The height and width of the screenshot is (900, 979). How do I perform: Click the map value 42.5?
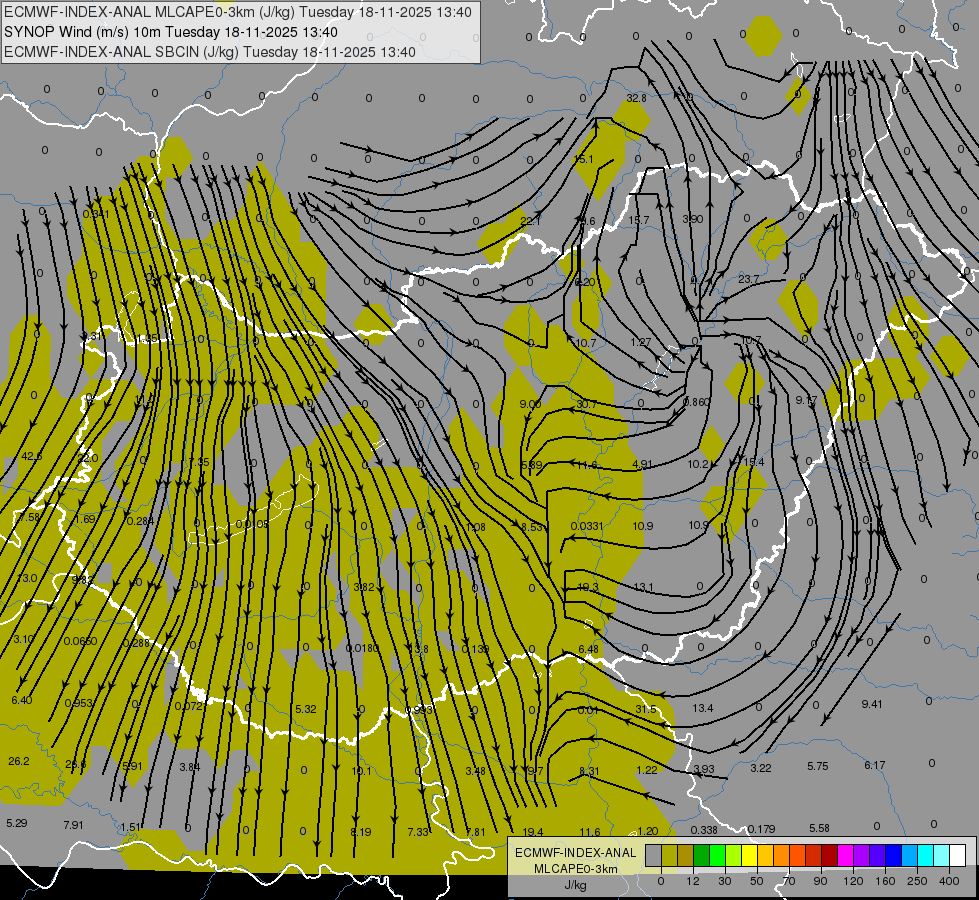click(x=31, y=457)
